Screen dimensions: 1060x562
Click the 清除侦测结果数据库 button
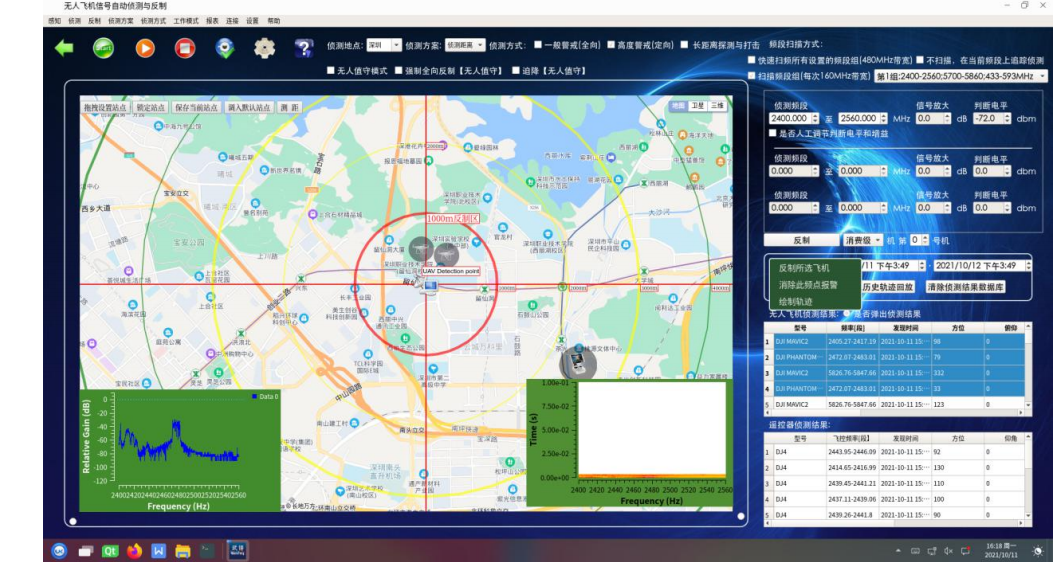(x=965, y=287)
